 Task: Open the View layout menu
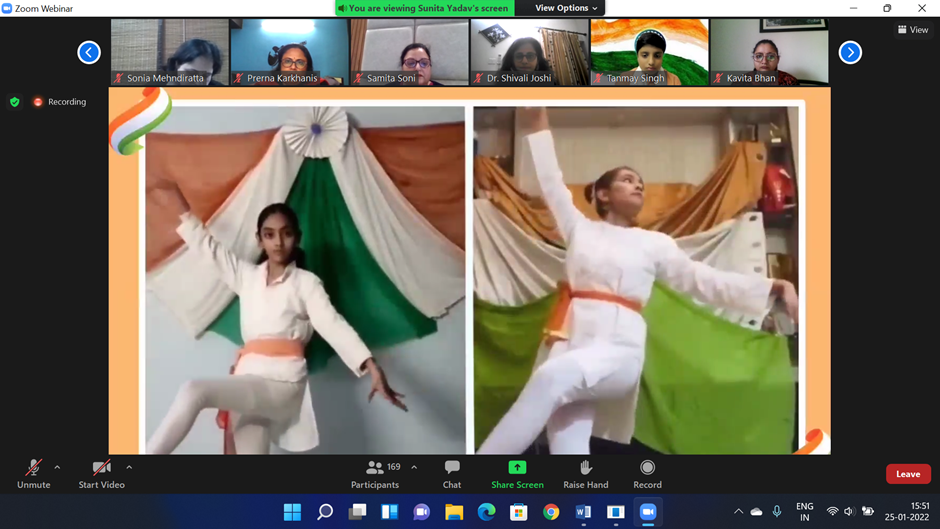913,30
